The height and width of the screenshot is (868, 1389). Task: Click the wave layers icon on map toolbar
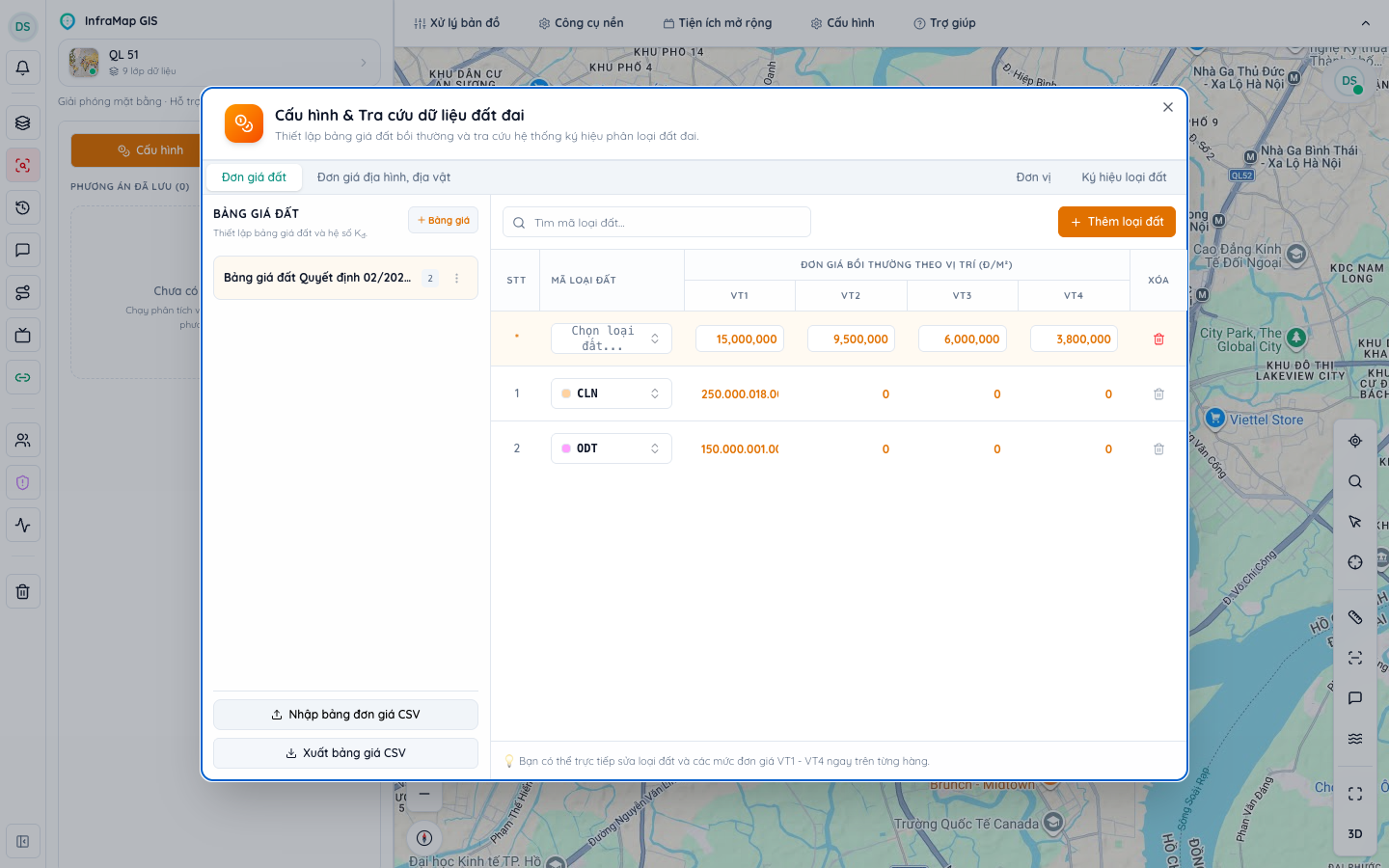pos(1355,739)
